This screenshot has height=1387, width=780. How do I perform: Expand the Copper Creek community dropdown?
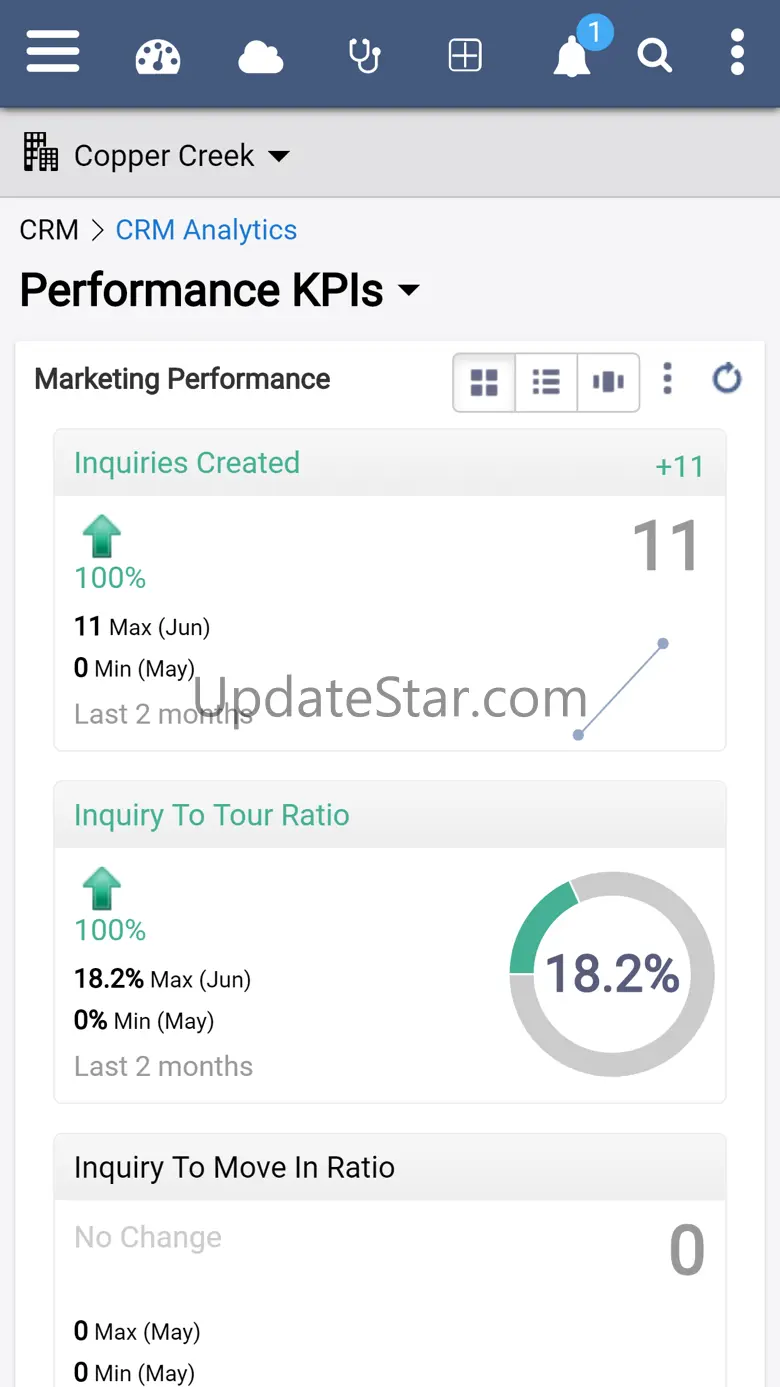pyautogui.click(x=156, y=156)
